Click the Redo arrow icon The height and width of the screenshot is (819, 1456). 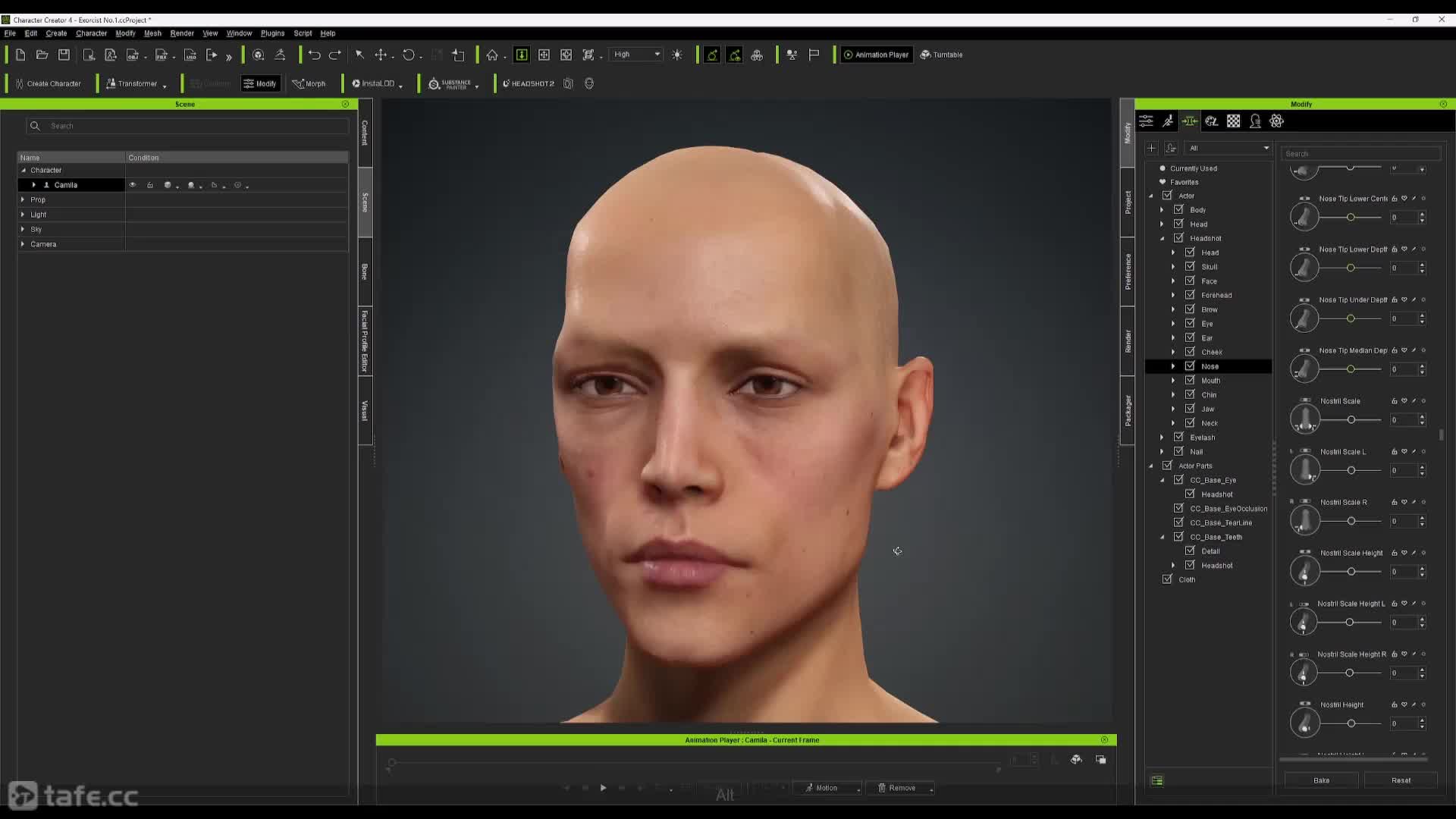pos(335,55)
